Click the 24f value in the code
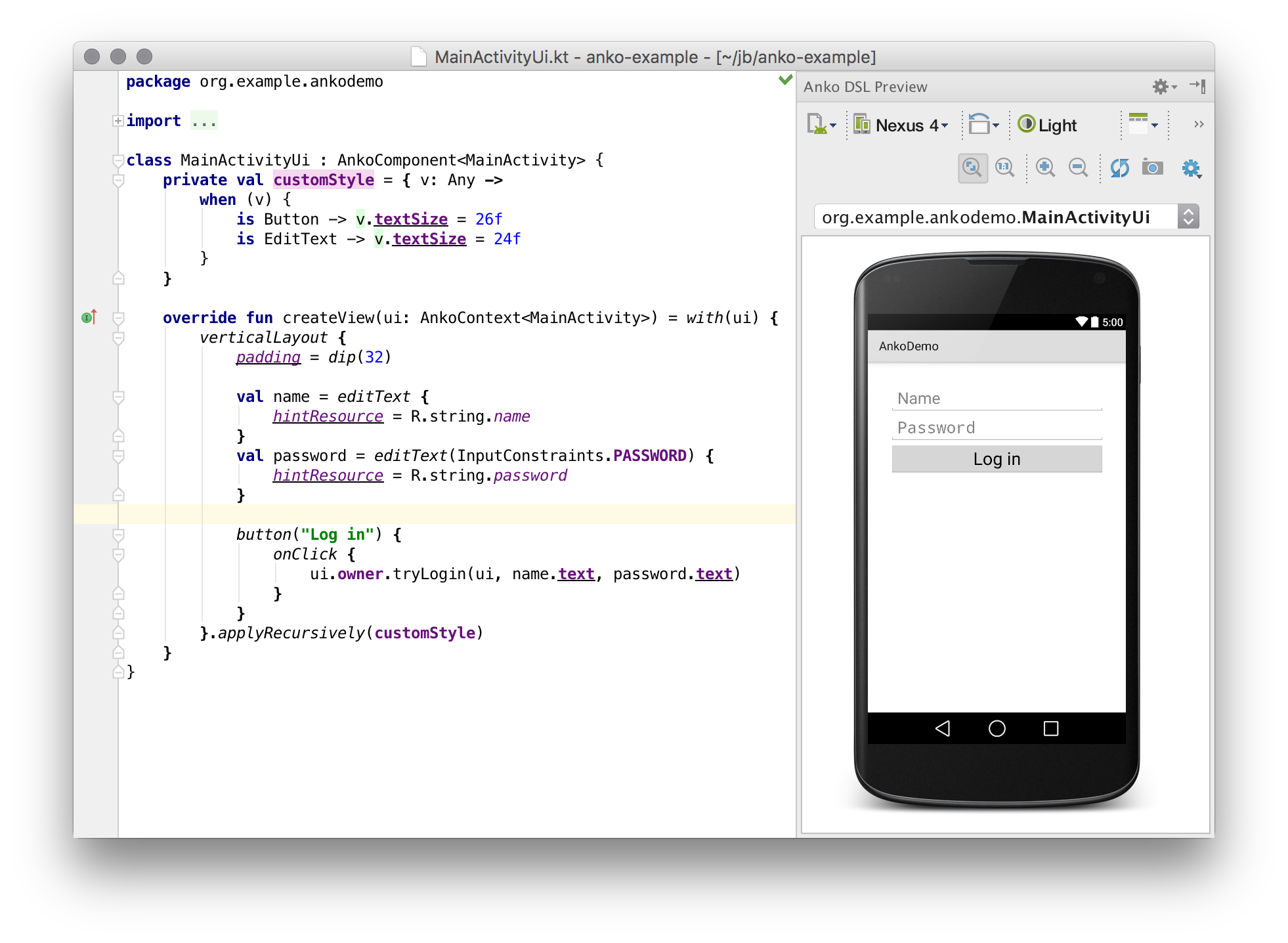Viewport: 1288px width, 943px height. (x=507, y=239)
